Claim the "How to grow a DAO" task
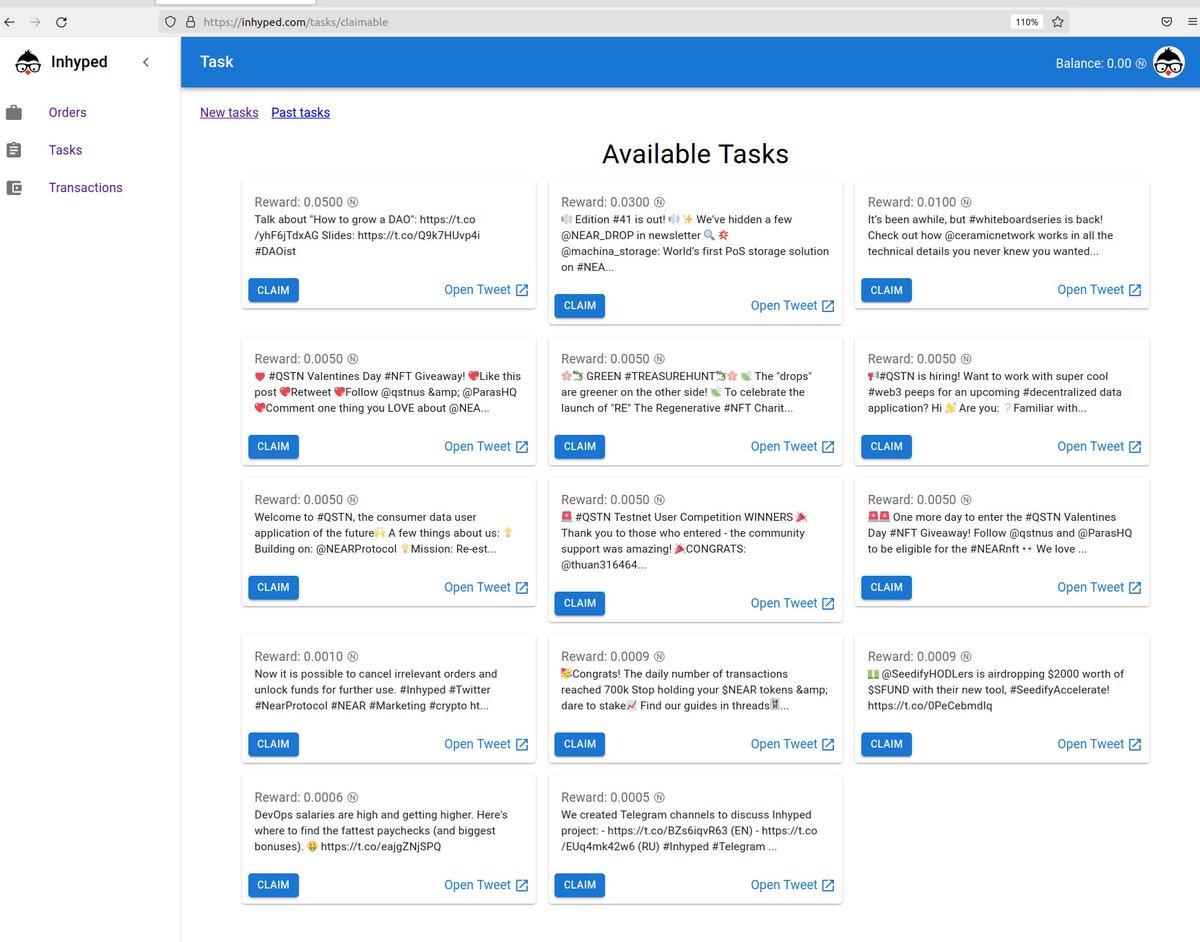Screen dimensions: 1200x942 click(273, 290)
